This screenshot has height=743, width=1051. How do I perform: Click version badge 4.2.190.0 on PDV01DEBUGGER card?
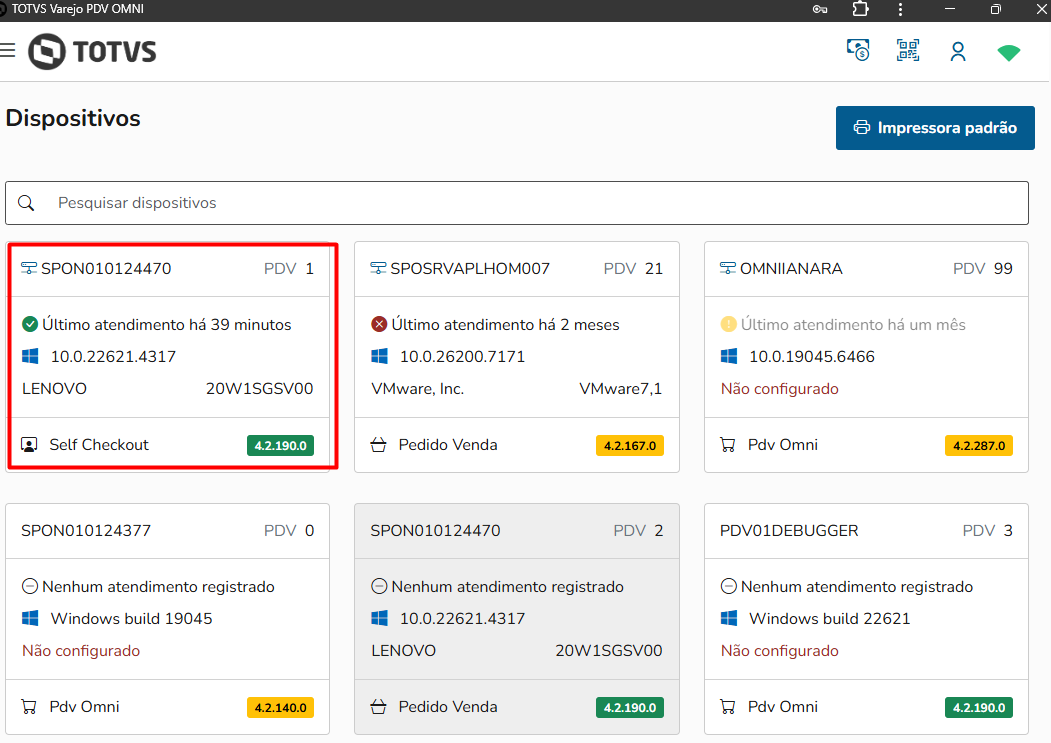tap(979, 707)
